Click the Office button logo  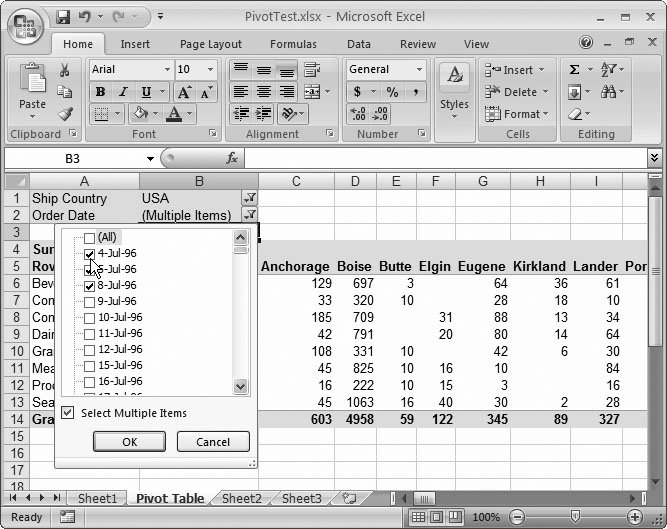click(25, 24)
